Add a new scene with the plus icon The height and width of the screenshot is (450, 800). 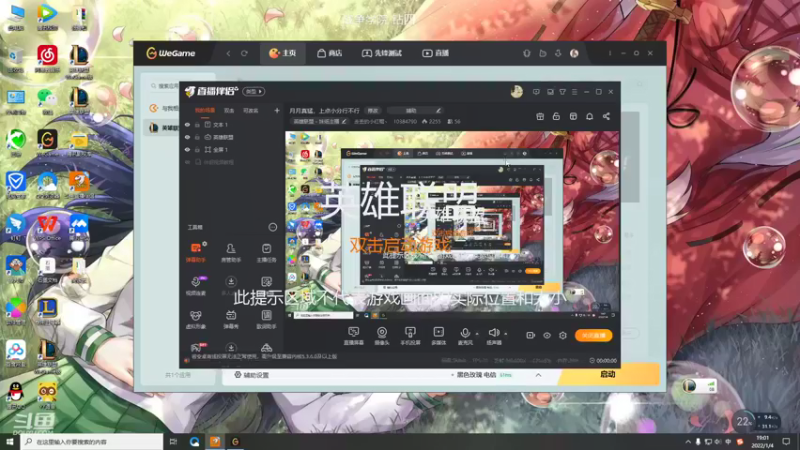point(277,110)
